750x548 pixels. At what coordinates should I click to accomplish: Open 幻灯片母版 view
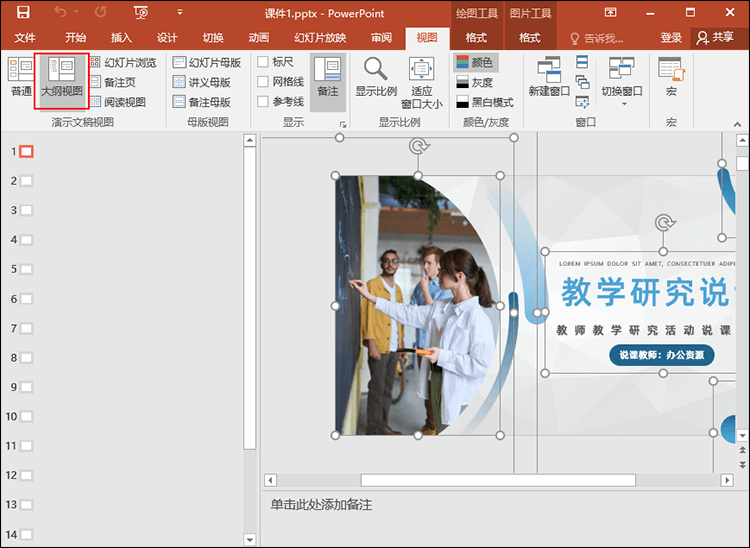coord(207,62)
